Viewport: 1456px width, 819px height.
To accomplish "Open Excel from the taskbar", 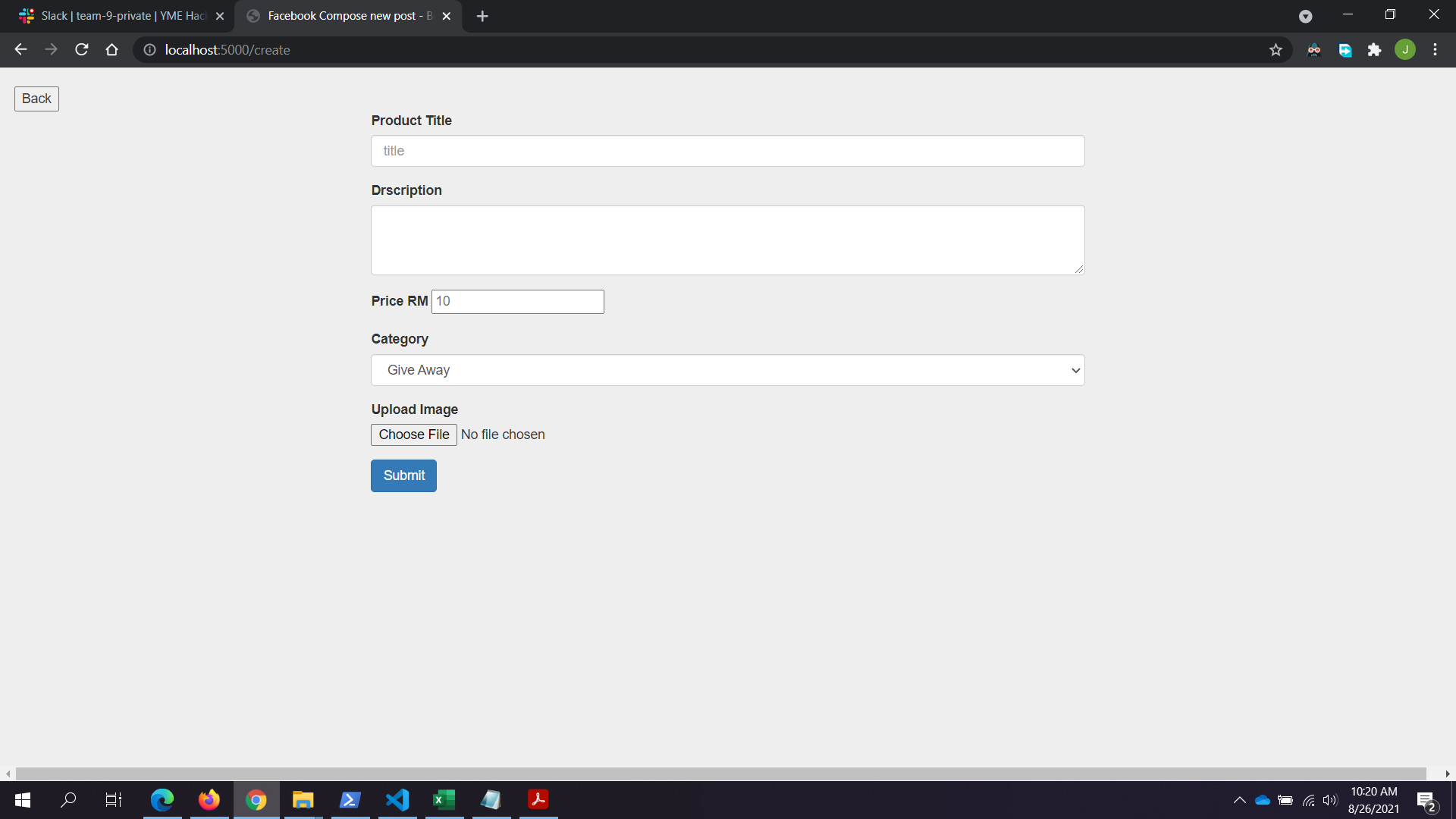I will coord(444,799).
